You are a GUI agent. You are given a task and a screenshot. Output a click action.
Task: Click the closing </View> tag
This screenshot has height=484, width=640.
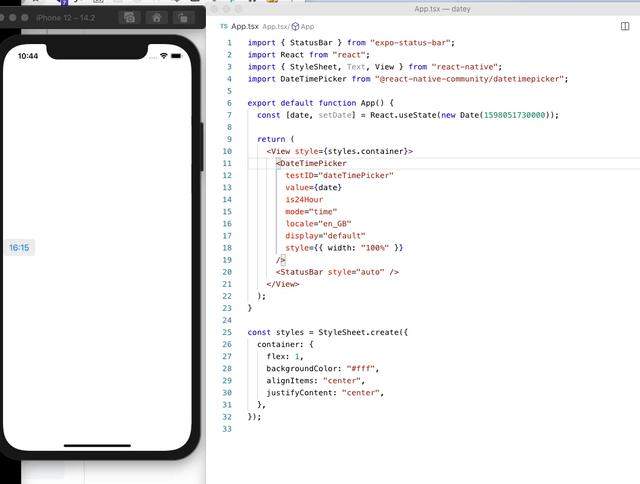283,284
